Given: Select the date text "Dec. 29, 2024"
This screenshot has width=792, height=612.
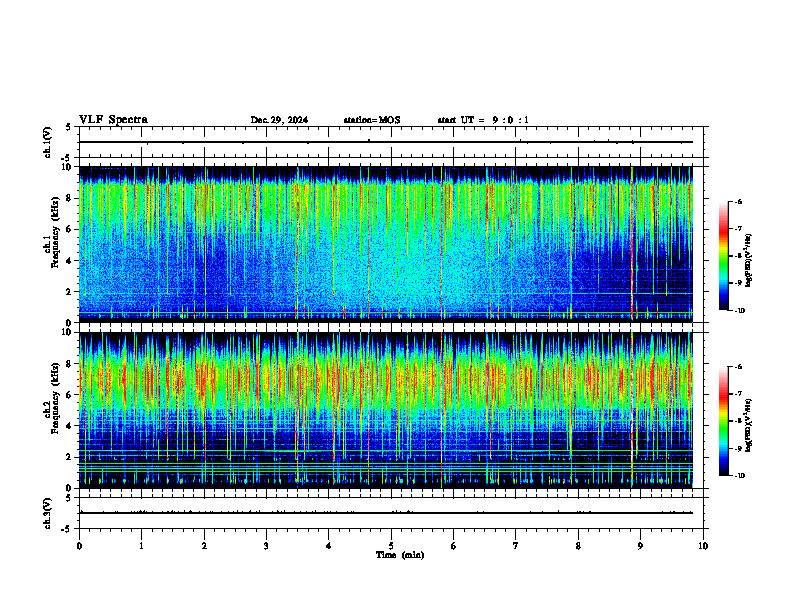Looking at the screenshot, I should (279, 120).
